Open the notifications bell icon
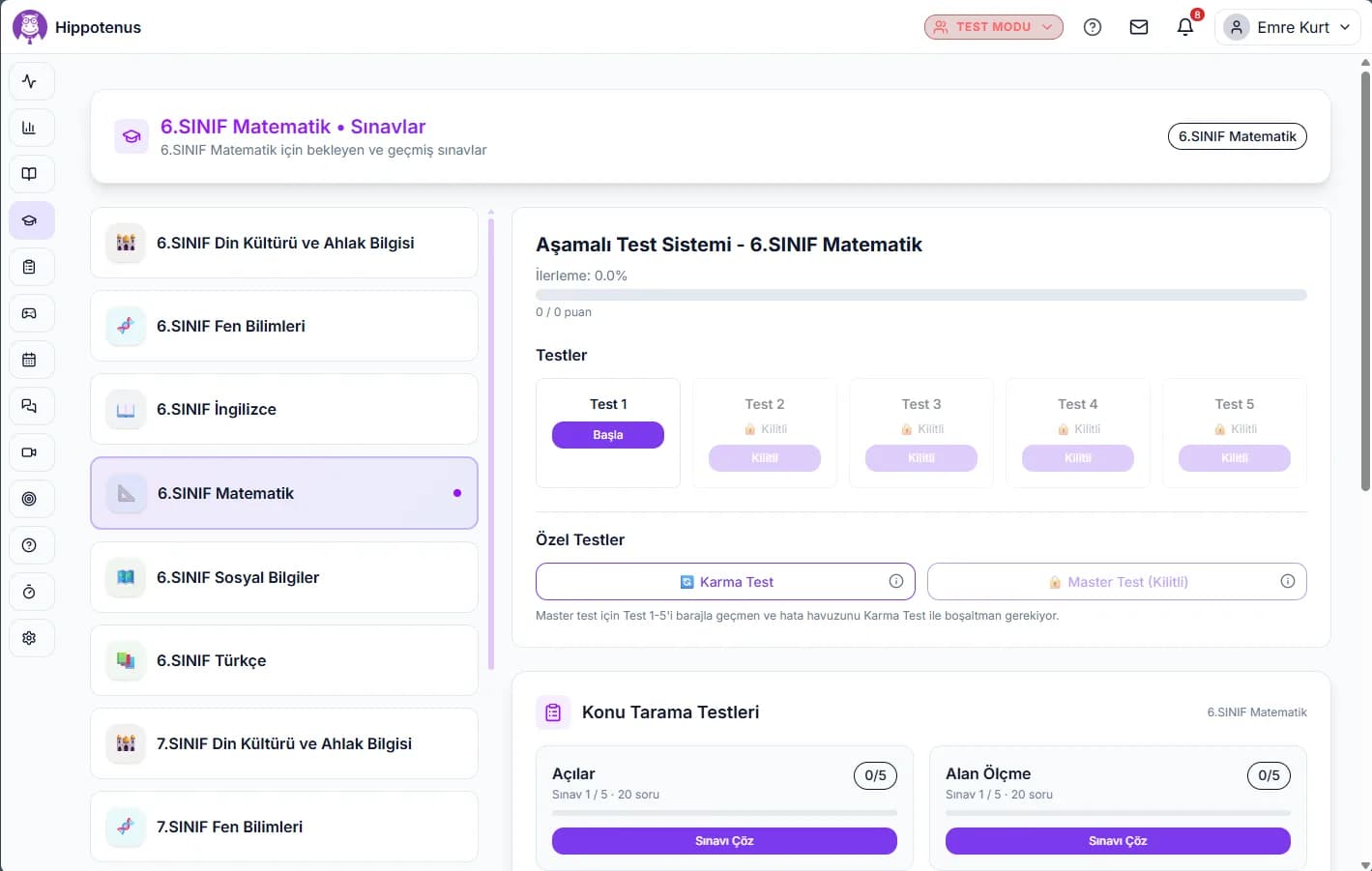Viewport: 1372px width, 871px height. click(x=1185, y=27)
